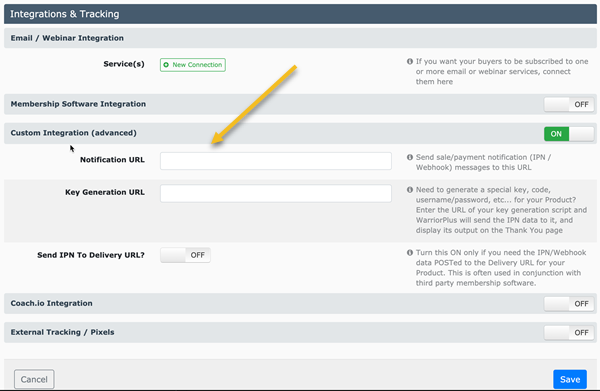The height and width of the screenshot is (391, 600).
Task: Click the Notification URL input field
Action: click(x=276, y=161)
